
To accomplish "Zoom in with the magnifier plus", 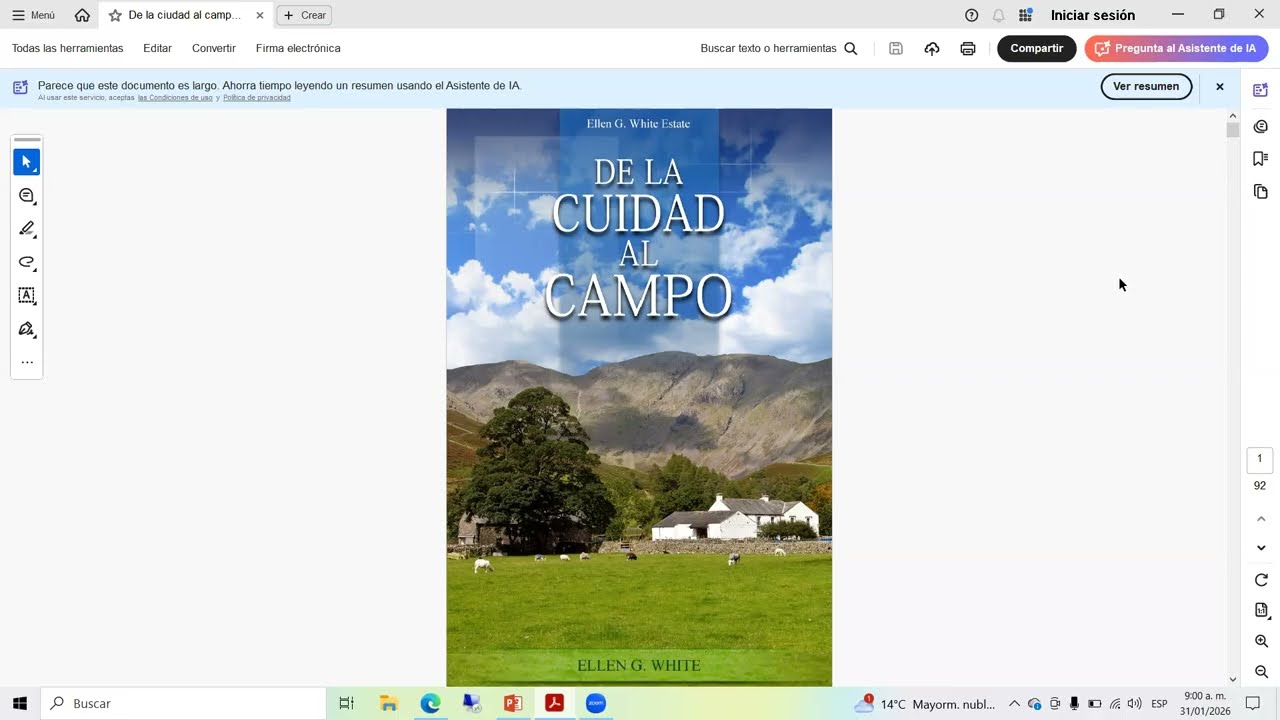I will pos(1261,641).
